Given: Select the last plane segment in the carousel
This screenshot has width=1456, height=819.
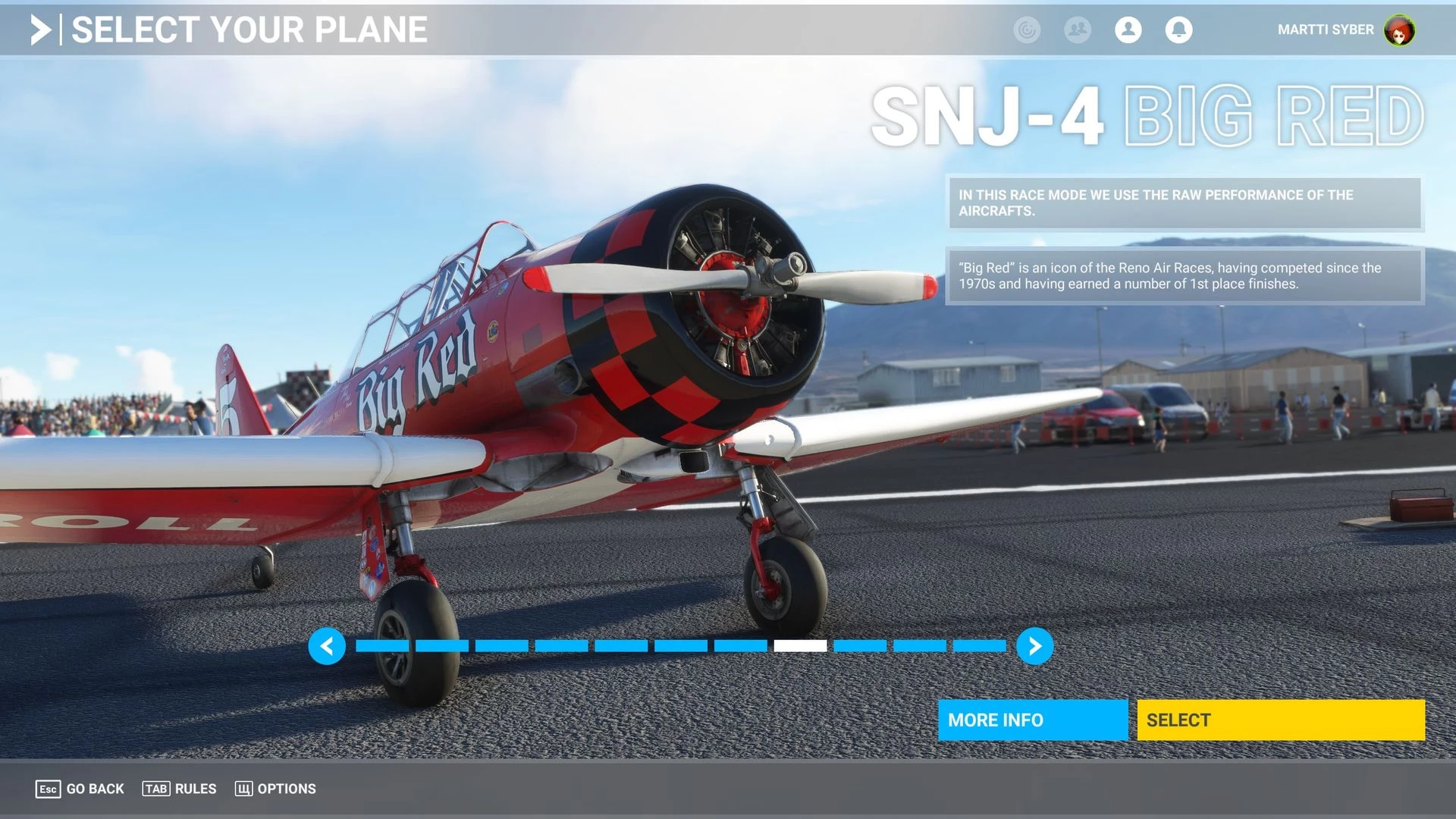Looking at the screenshot, I should (979, 646).
